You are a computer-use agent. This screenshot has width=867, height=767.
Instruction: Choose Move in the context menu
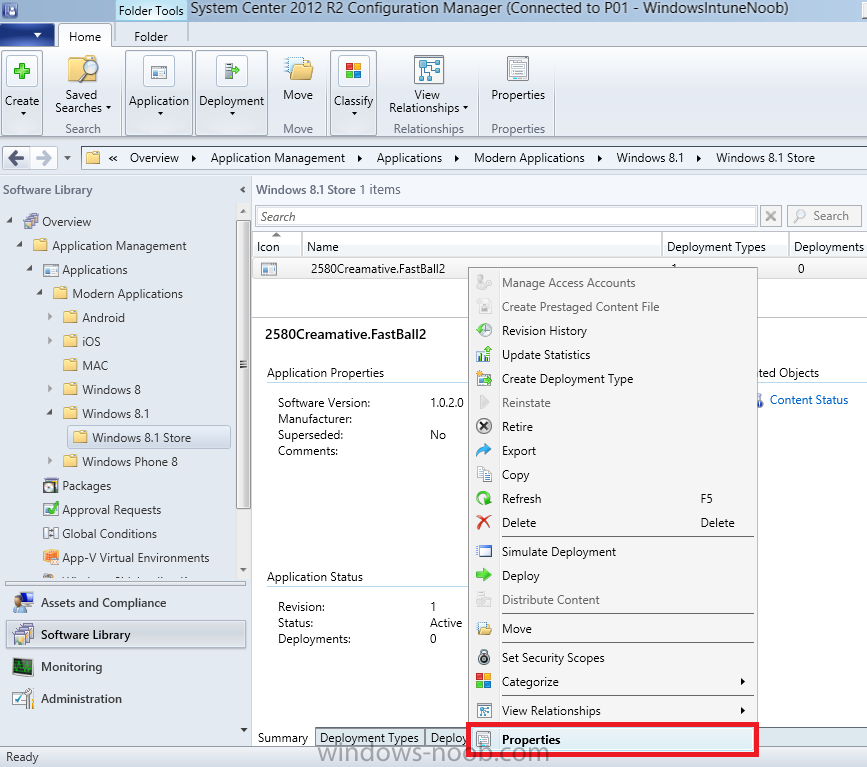coord(613,629)
